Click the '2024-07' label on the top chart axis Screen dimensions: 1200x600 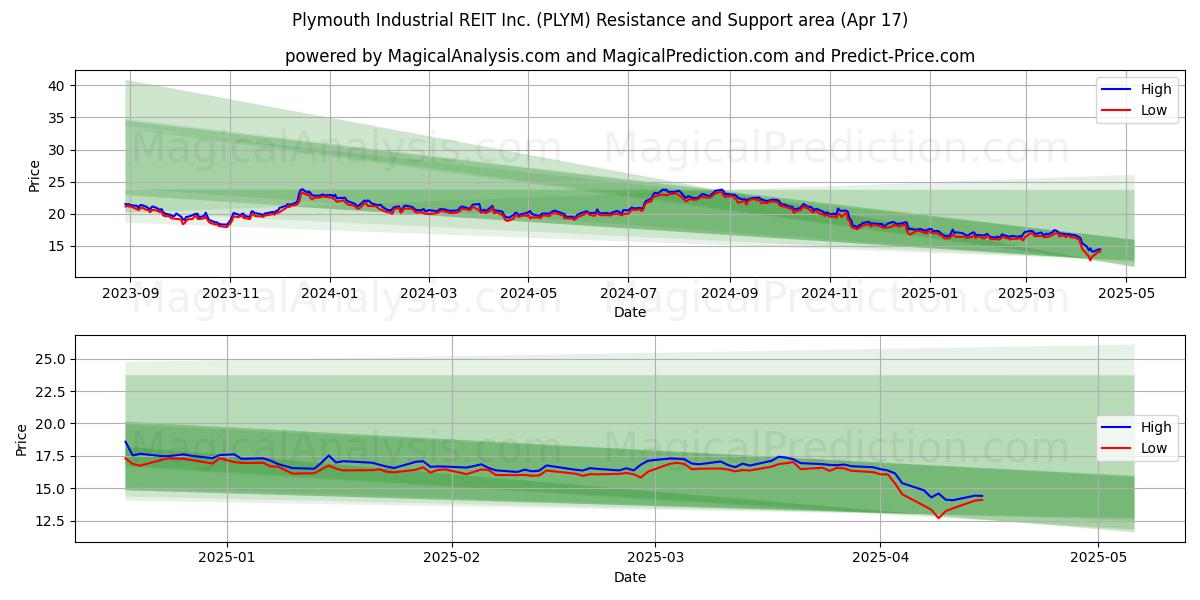click(628, 294)
